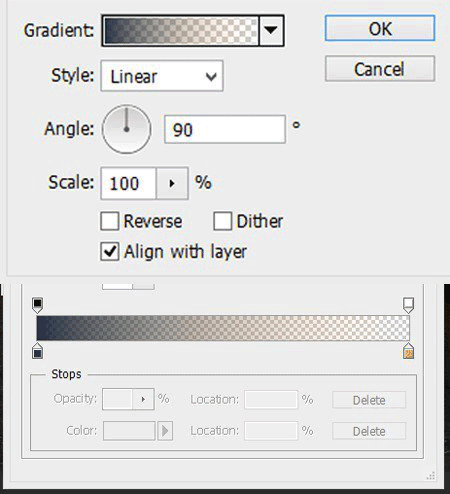Click the Cancel button
The image size is (450, 494).
click(380, 69)
